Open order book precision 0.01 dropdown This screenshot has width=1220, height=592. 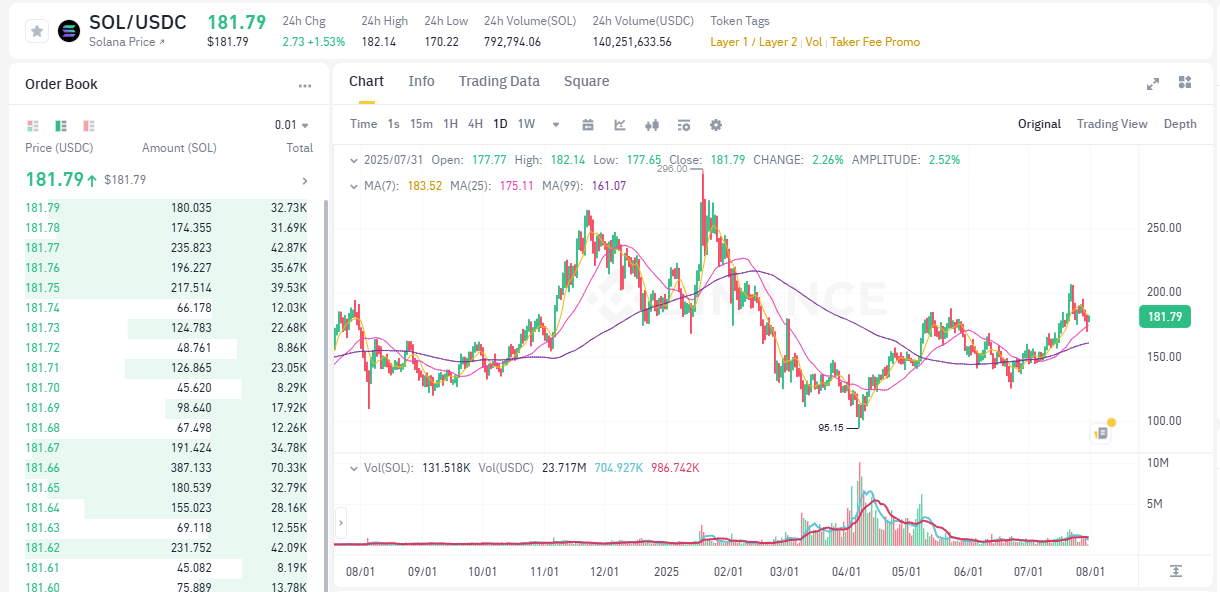292,125
